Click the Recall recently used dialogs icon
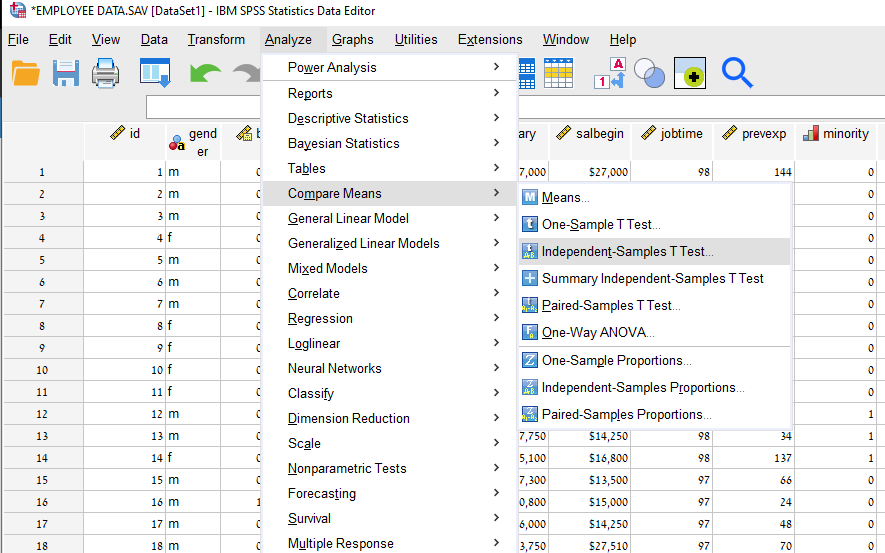This screenshot has height=553, width=885. click(x=155, y=73)
